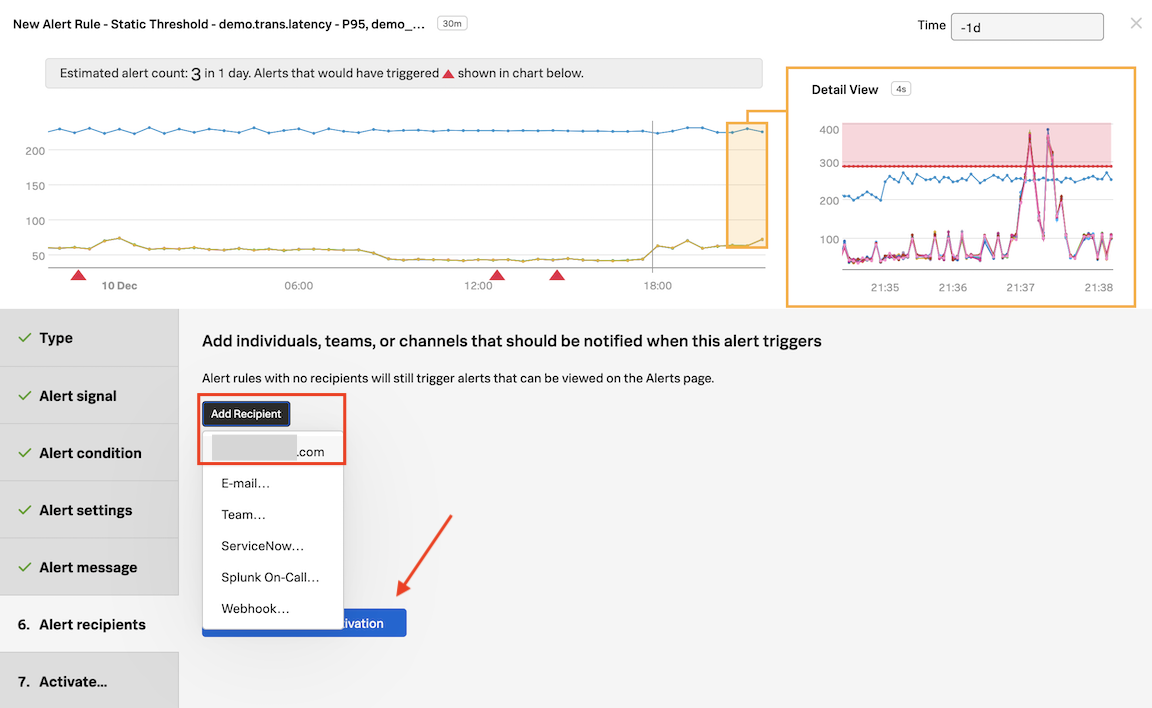The height and width of the screenshot is (708, 1152).
Task: Close the New Alert Rule dialog
Action: coord(1135,23)
